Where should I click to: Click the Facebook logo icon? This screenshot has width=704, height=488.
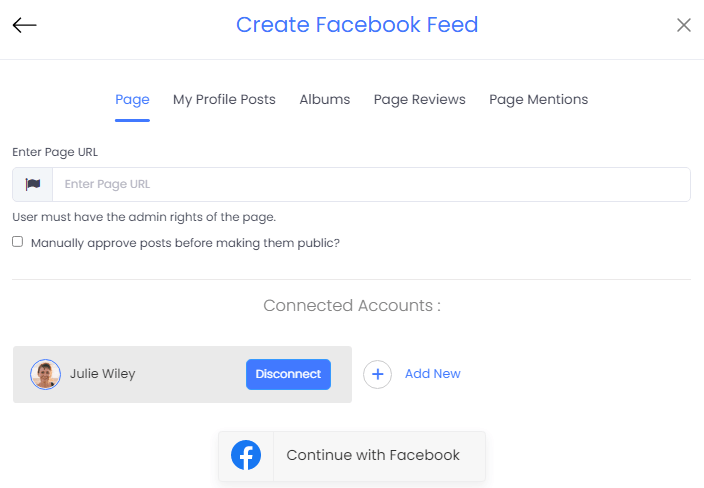pyautogui.click(x=246, y=455)
